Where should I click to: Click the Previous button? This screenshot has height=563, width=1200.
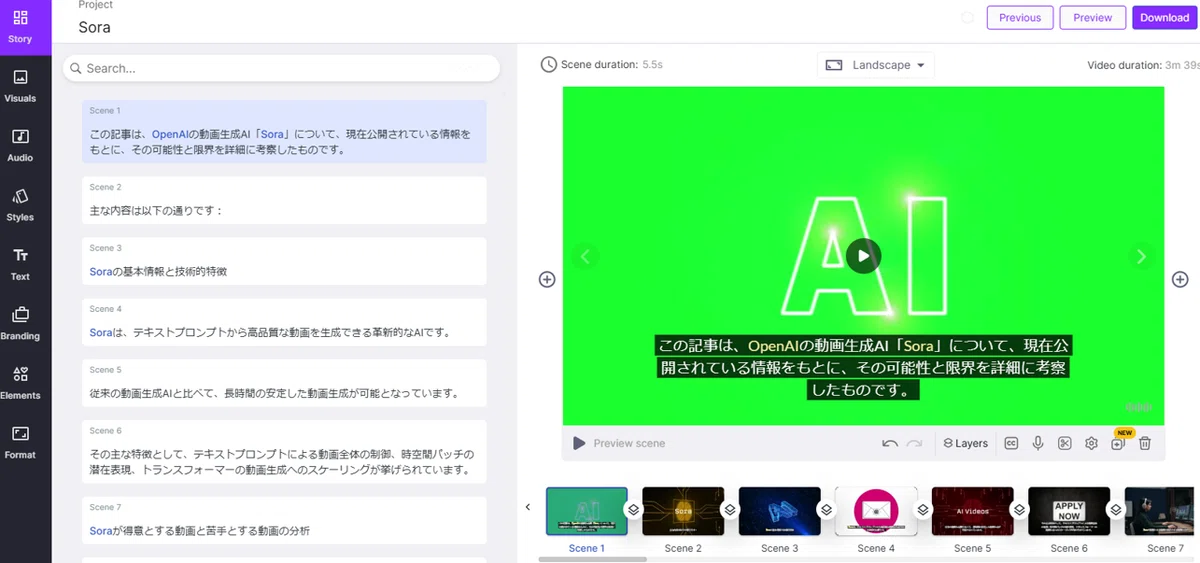click(1020, 18)
